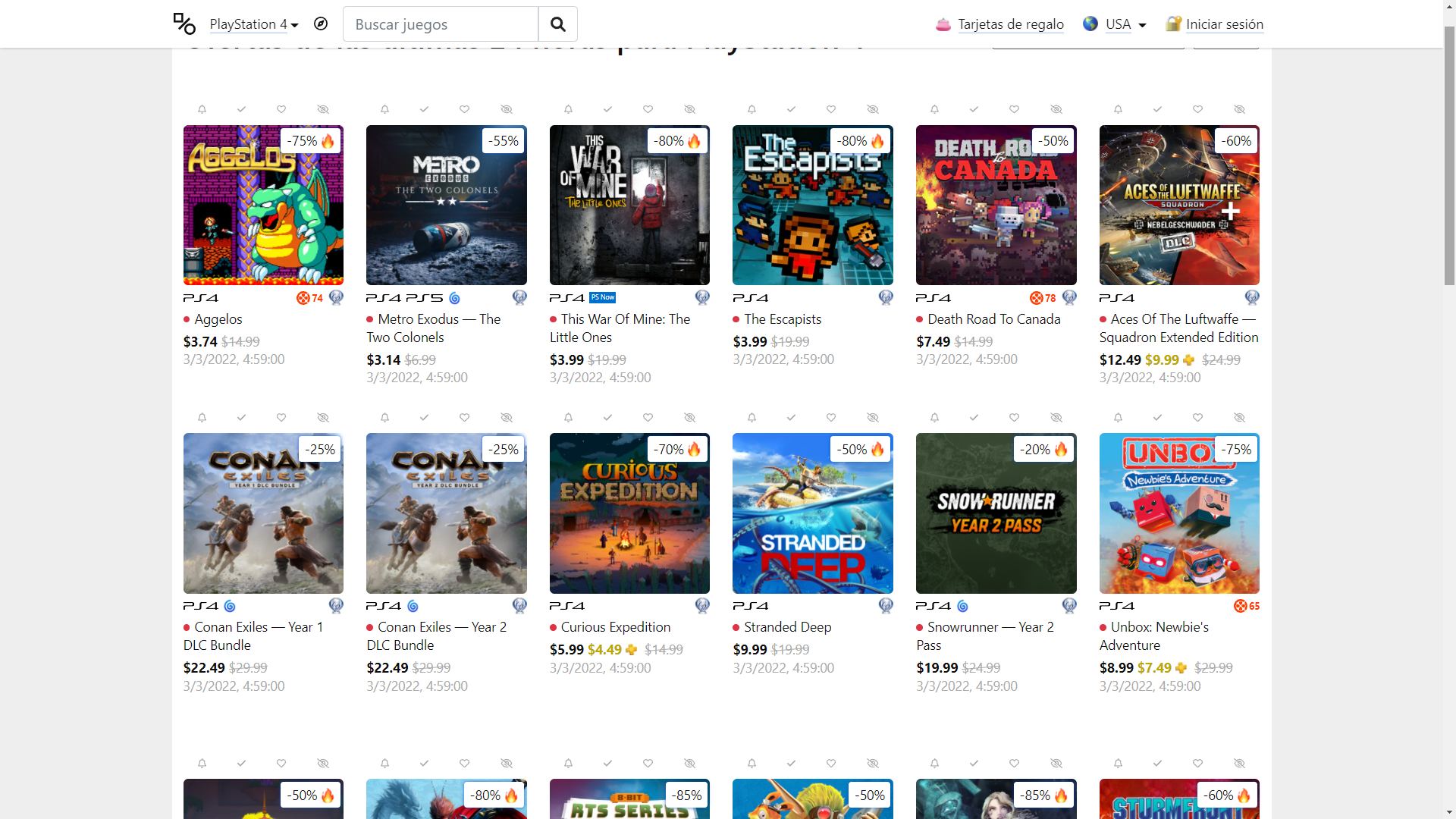This screenshot has height=819, width=1456.
Task: Click the bell alert icon above Aggelos
Action: [x=202, y=109]
